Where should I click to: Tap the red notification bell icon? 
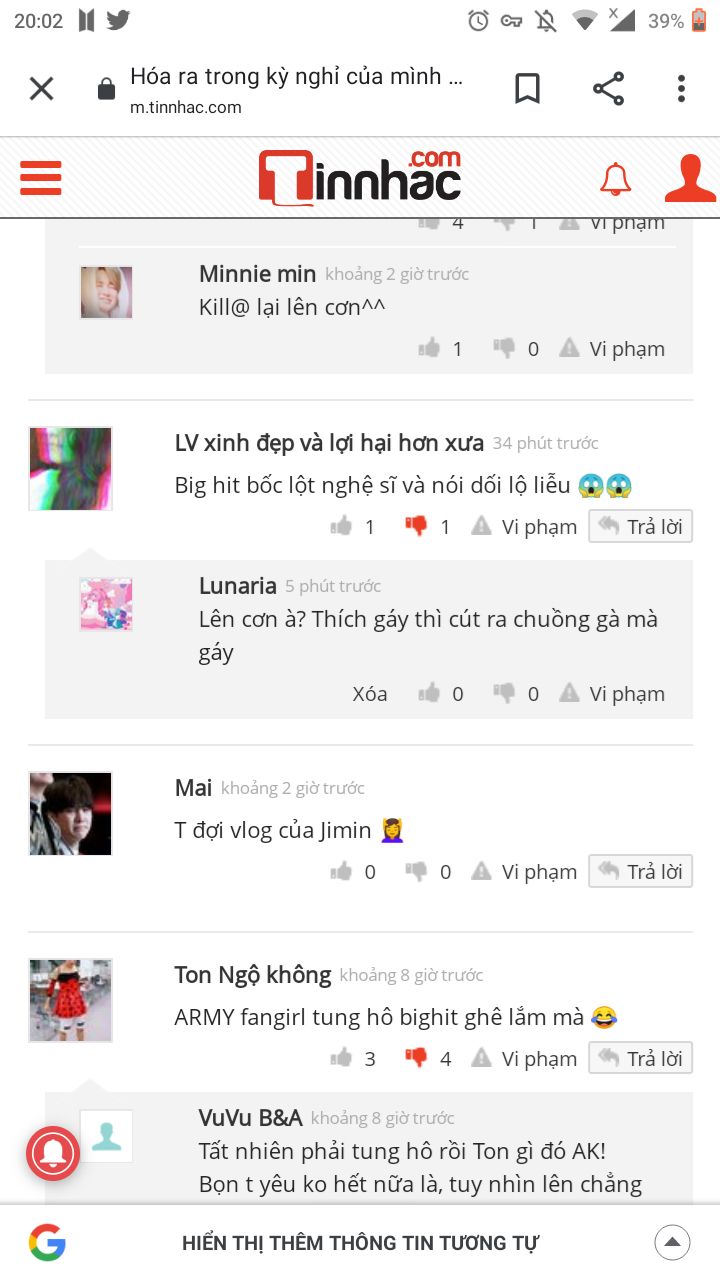(616, 179)
